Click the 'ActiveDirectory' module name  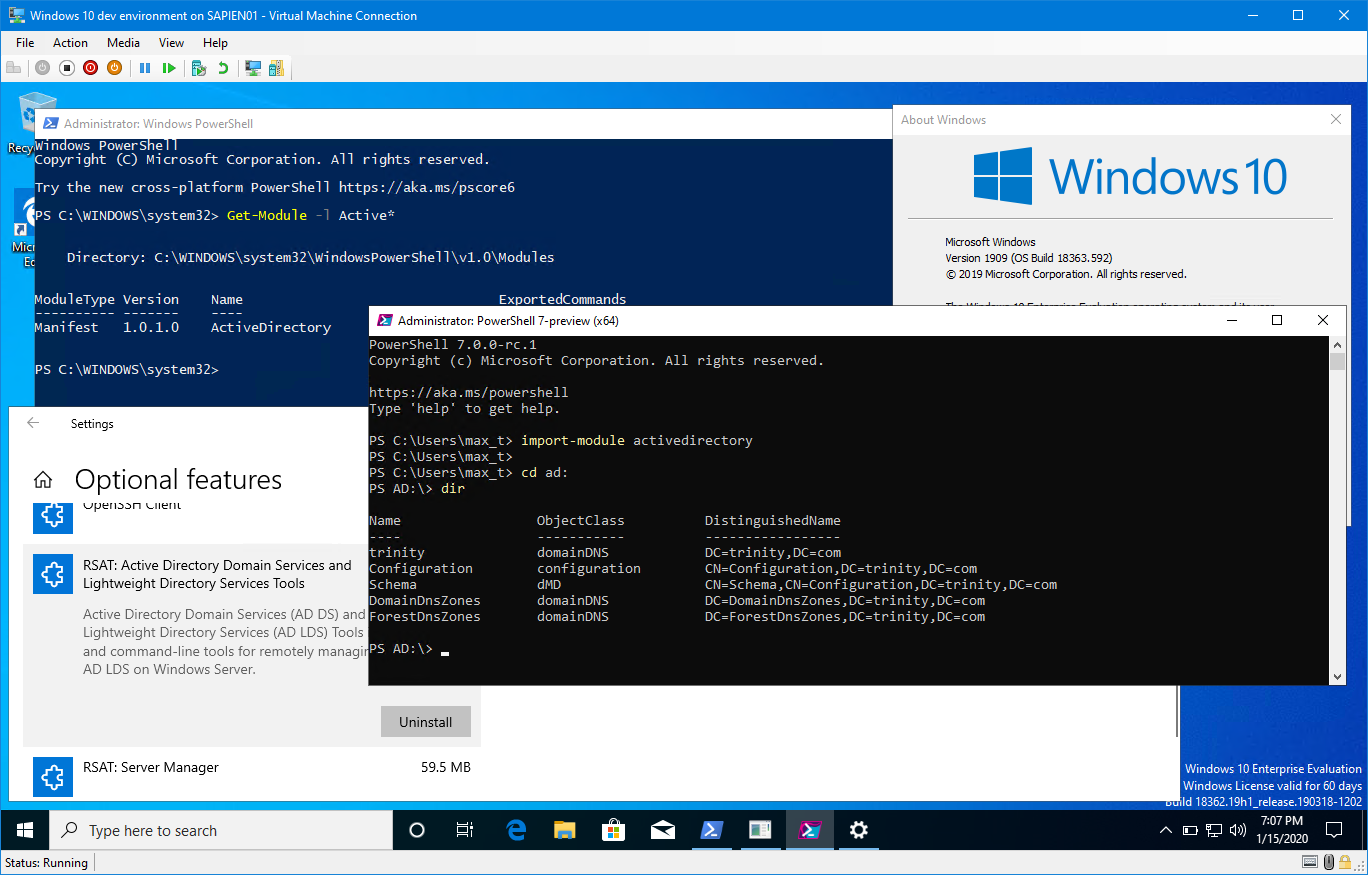(x=271, y=327)
